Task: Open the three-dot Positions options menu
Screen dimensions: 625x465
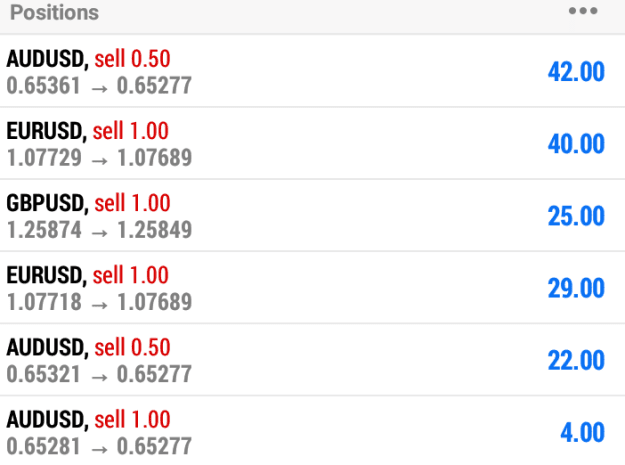Action: [583, 11]
